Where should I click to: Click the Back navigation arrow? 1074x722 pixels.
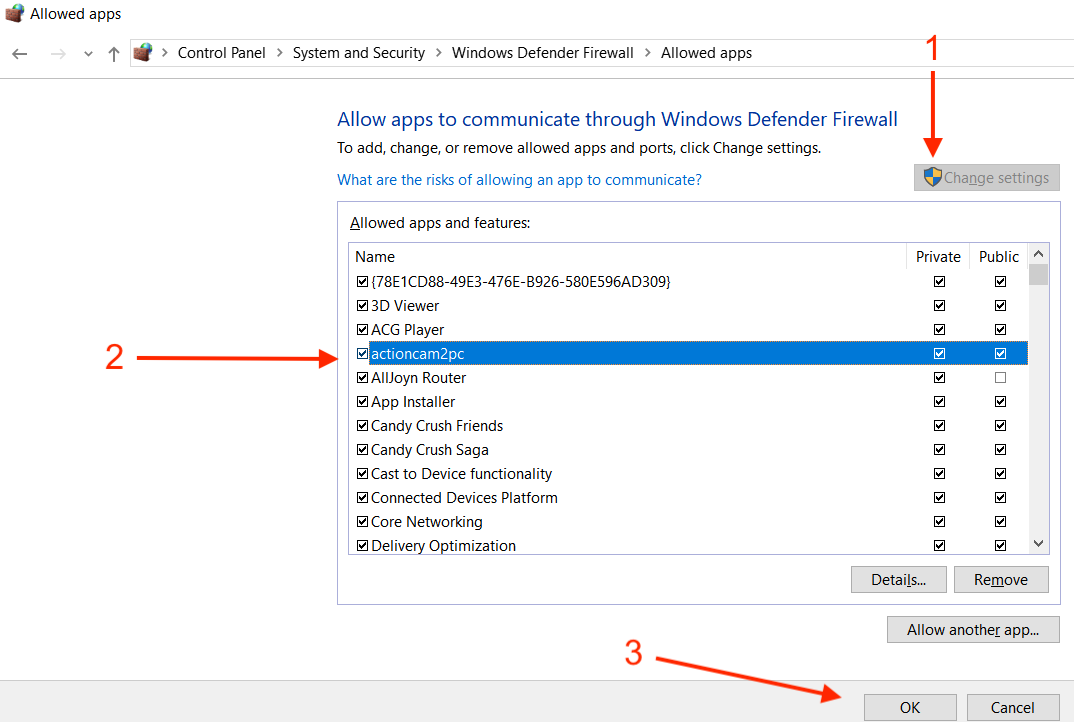(x=20, y=53)
